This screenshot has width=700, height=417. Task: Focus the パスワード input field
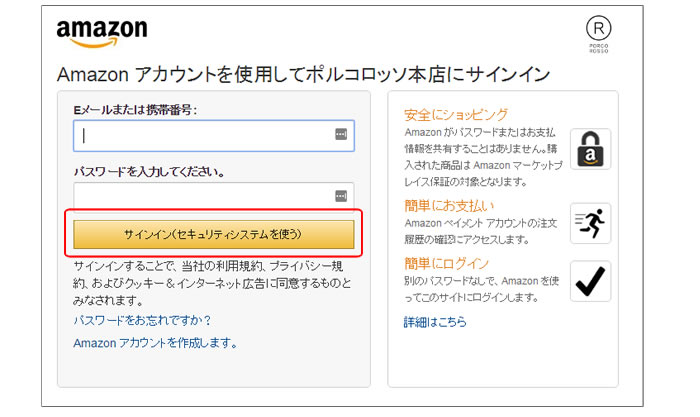(x=200, y=196)
